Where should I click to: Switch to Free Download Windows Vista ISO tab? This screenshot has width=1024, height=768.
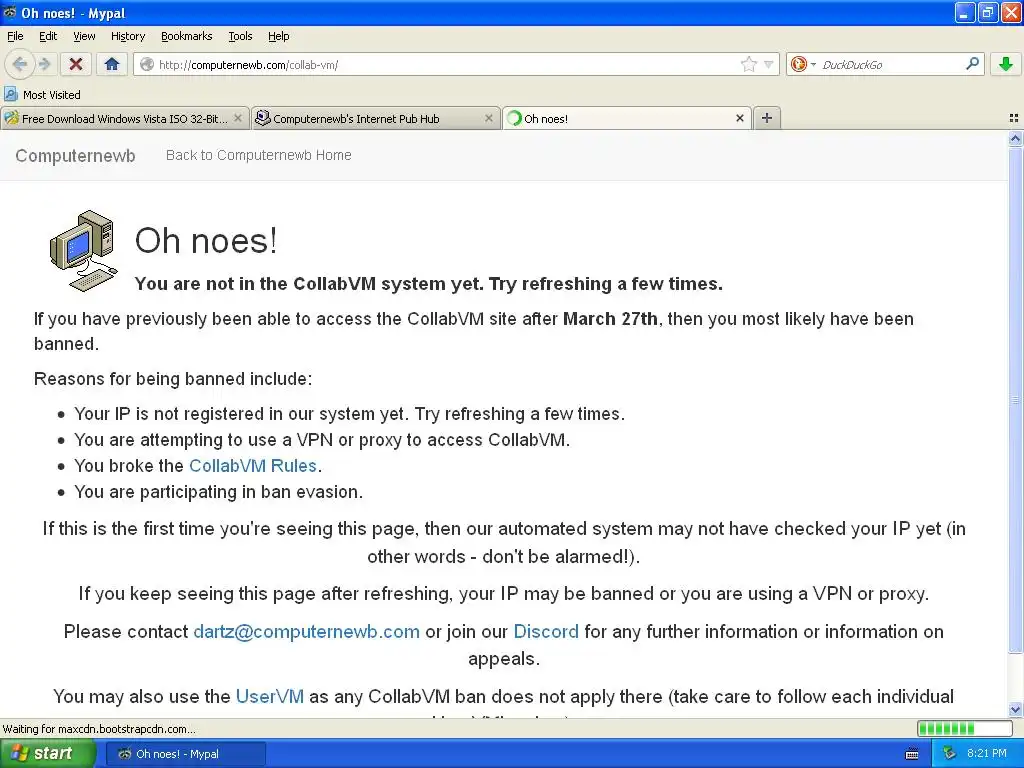(124, 118)
